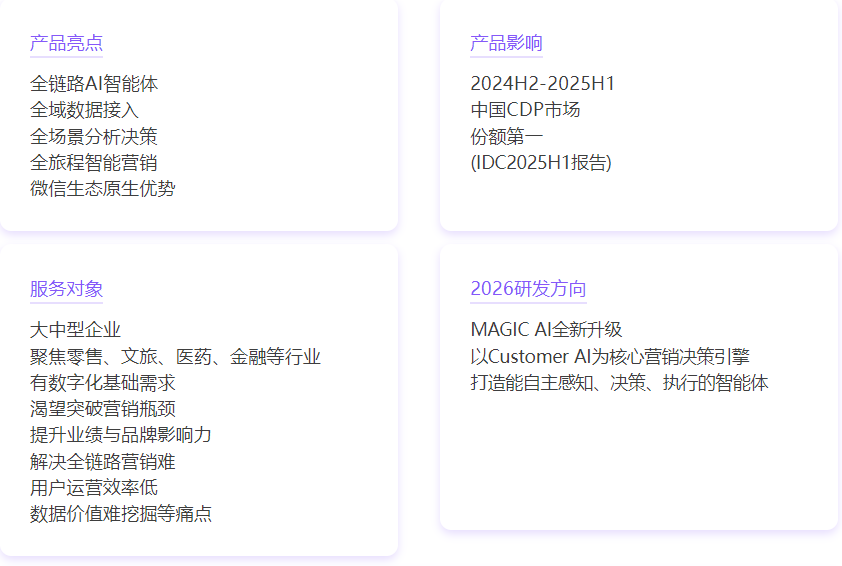This screenshot has height=566, width=842.
Task: Click the 全链路AI智能体 line
Action: click(x=94, y=84)
